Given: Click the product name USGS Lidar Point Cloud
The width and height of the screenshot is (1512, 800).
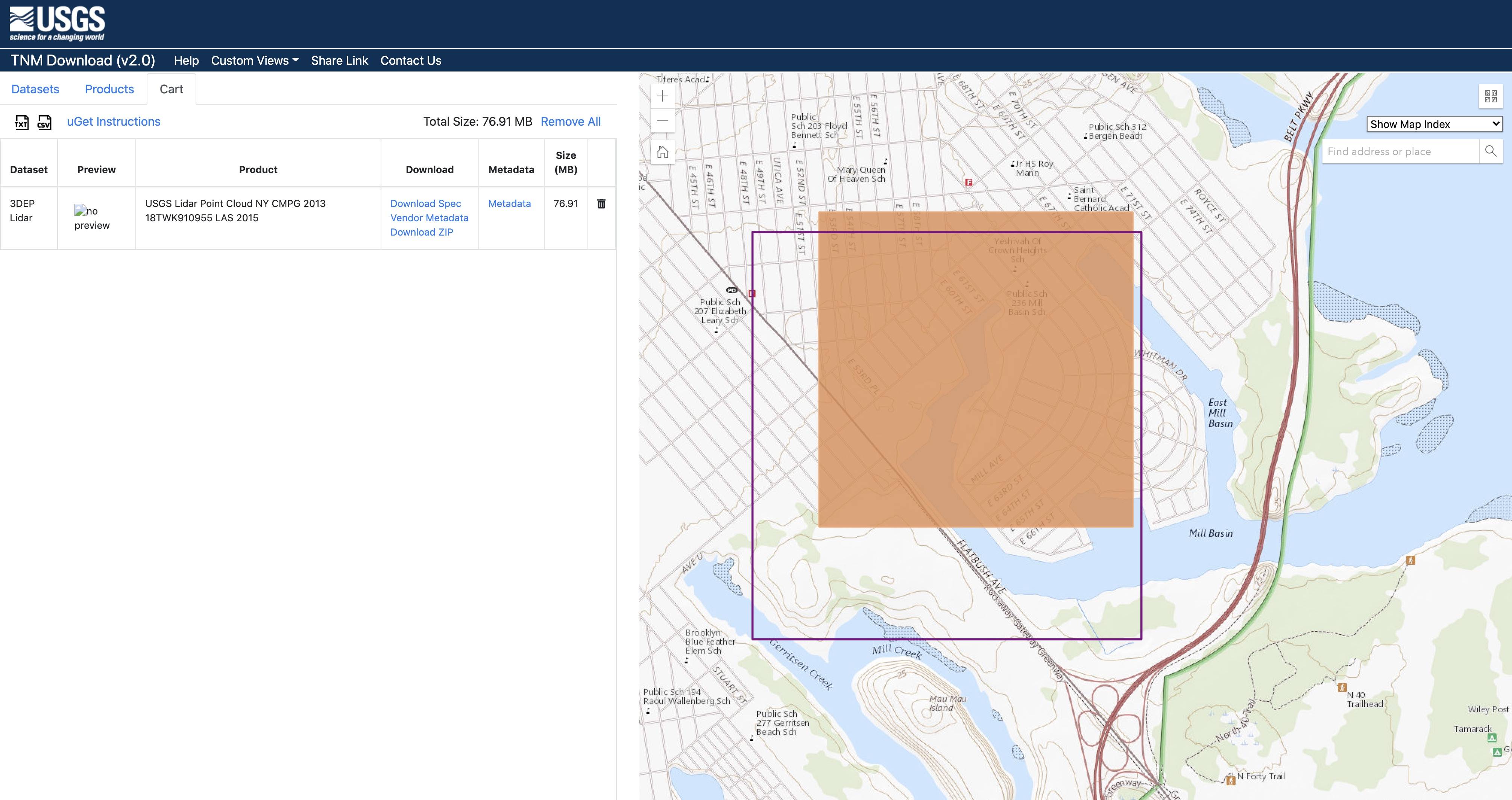Looking at the screenshot, I should [x=235, y=210].
